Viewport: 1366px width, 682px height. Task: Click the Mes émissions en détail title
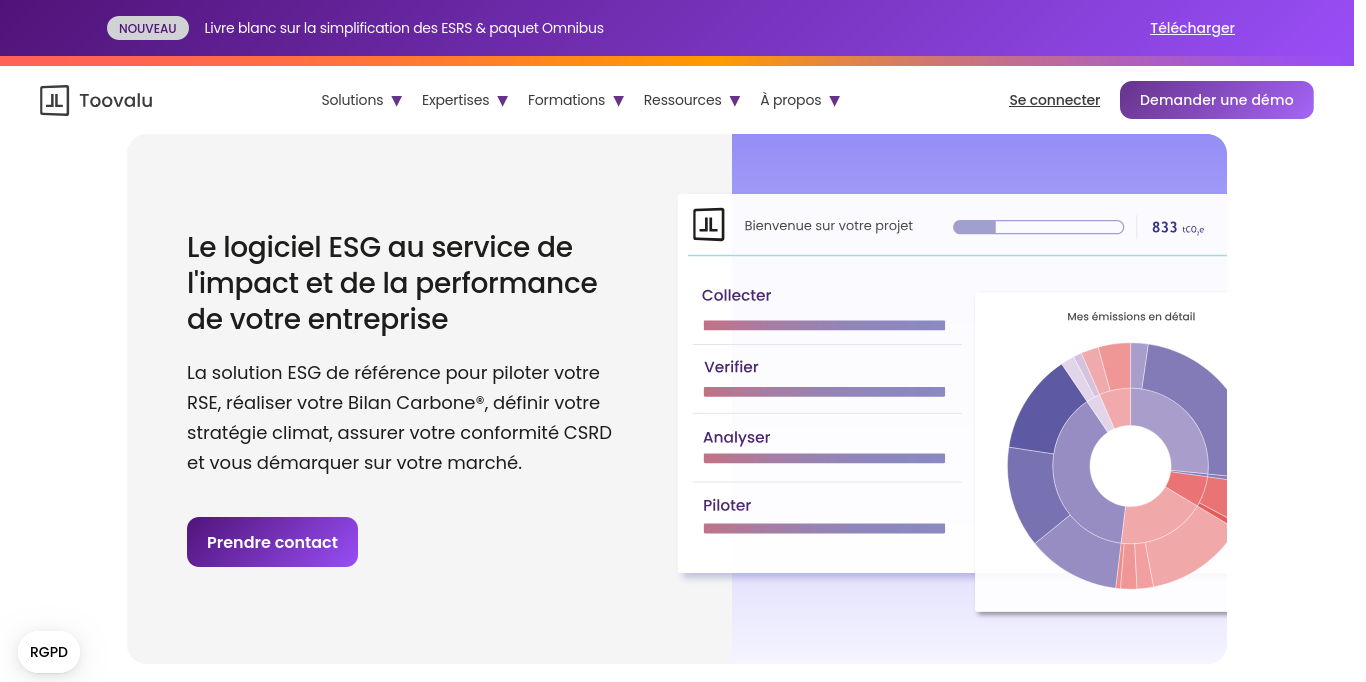1131,317
